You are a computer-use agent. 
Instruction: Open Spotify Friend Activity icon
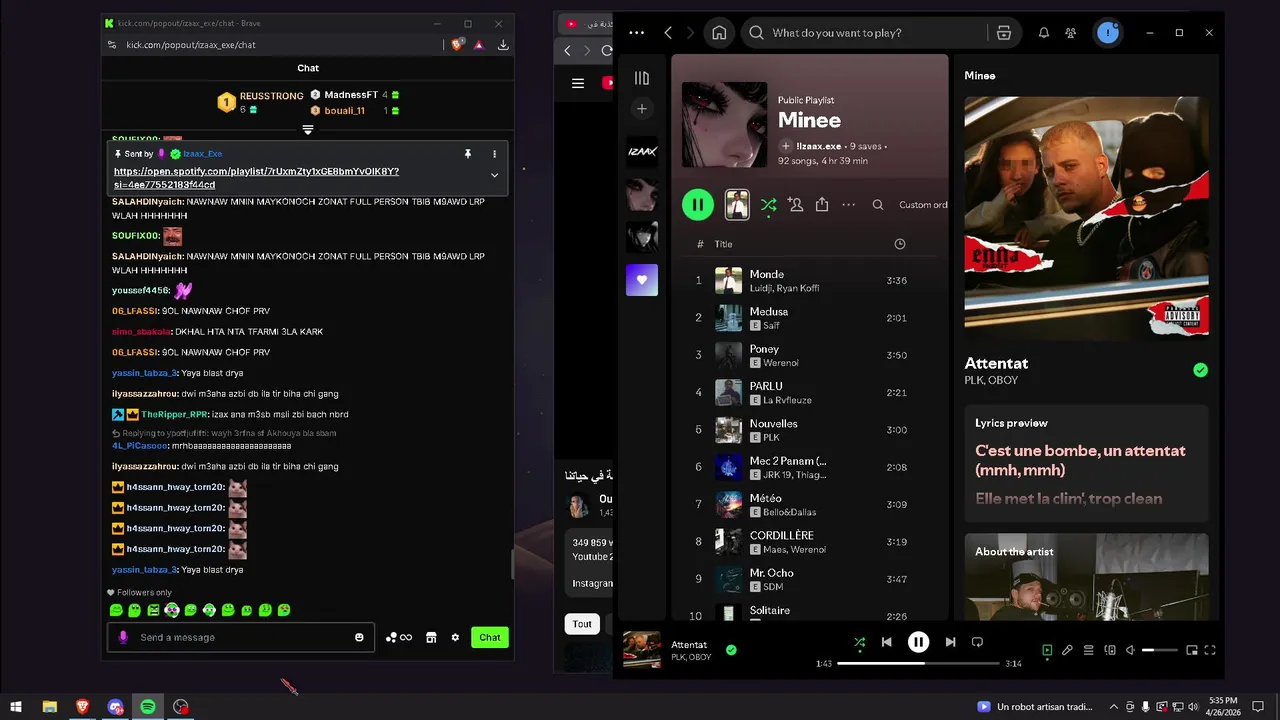pyautogui.click(x=1071, y=33)
